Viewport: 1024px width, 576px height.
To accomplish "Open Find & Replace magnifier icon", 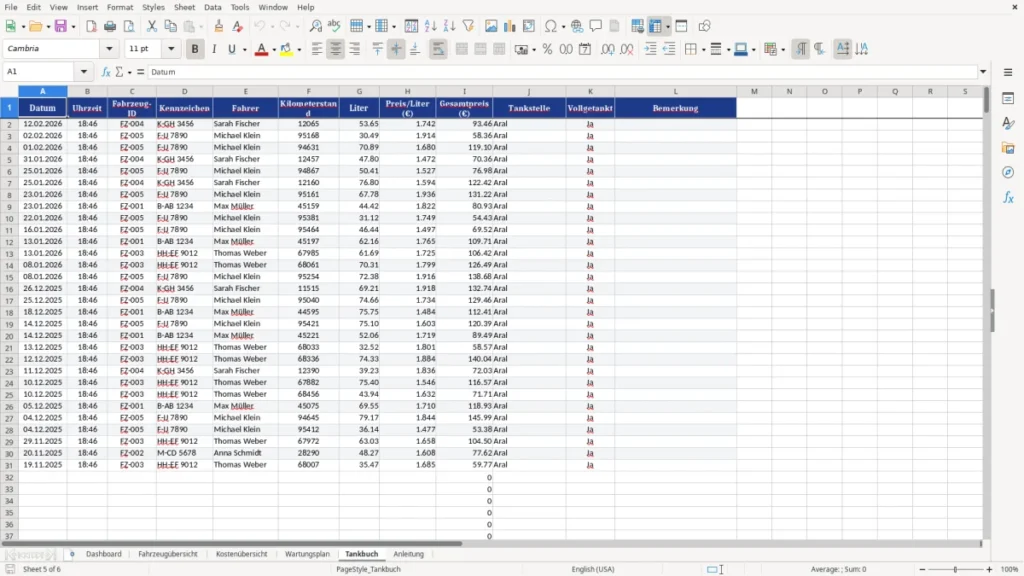I will [315, 26].
